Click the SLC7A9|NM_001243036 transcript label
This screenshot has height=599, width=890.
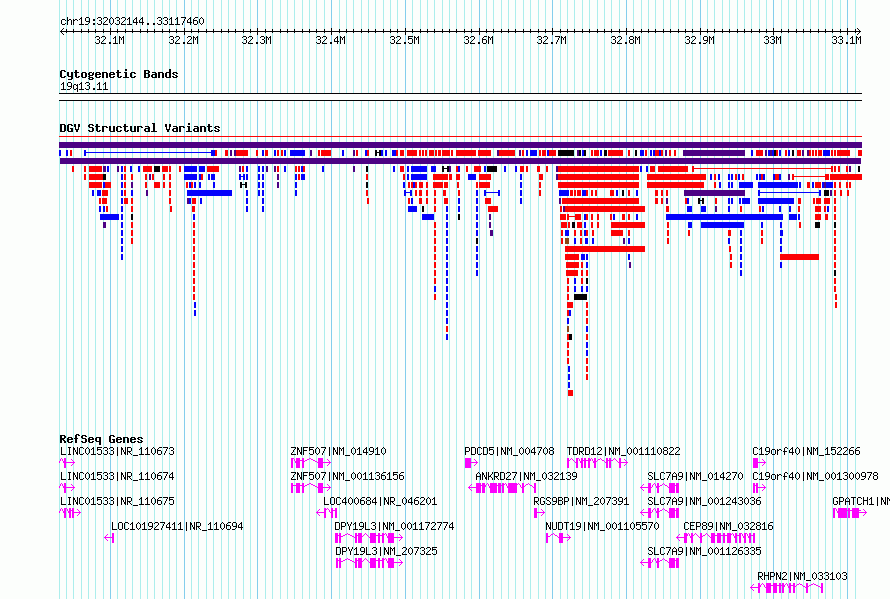(x=704, y=501)
